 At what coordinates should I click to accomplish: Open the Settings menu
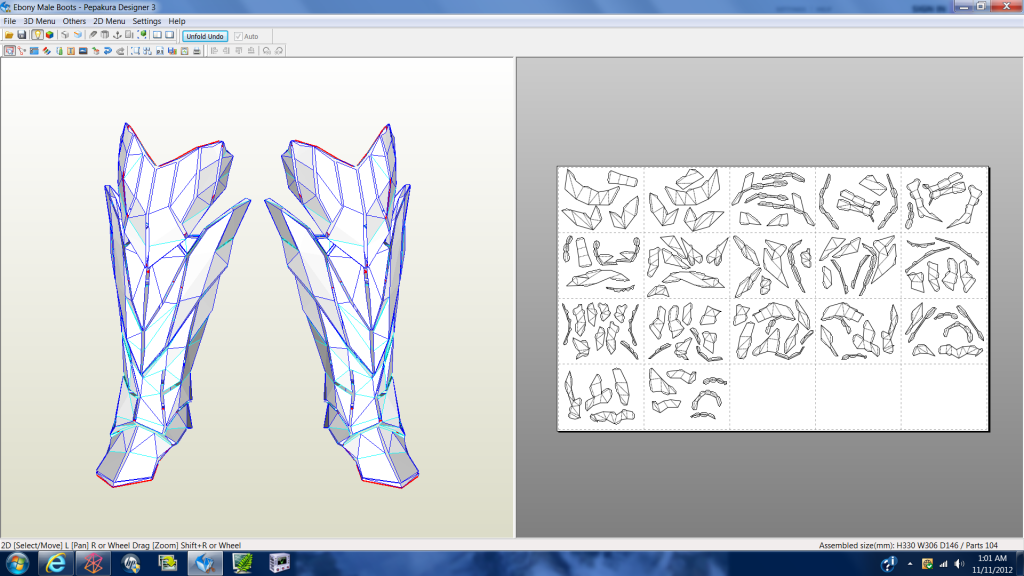(147, 21)
